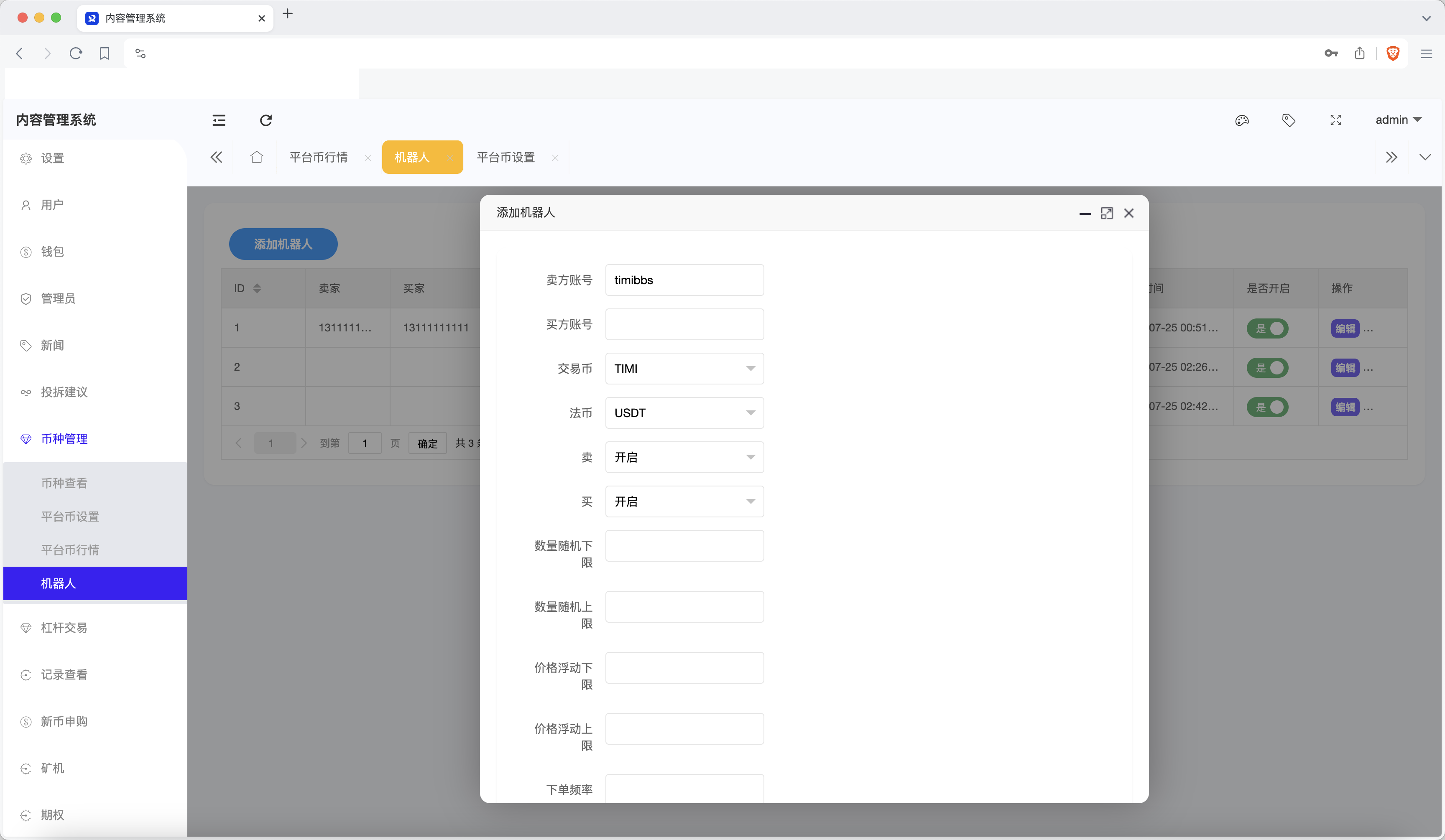Open the 交易币 TIMI dropdown
This screenshot has height=840, width=1445.
(684, 369)
